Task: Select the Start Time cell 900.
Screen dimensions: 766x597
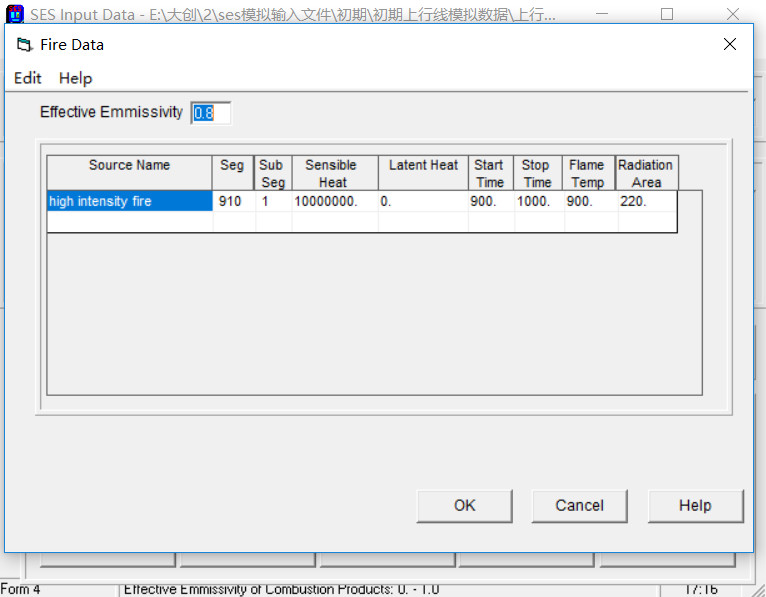Action: pos(491,201)
